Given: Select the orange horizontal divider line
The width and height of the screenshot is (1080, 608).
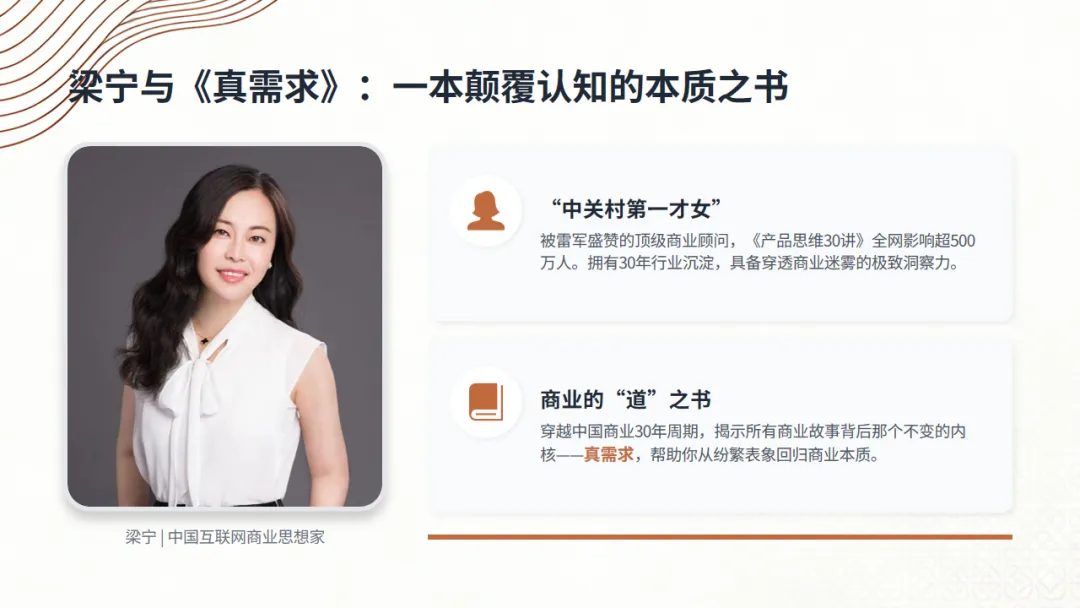Looking at the screenshot, I should click(720, 536).
